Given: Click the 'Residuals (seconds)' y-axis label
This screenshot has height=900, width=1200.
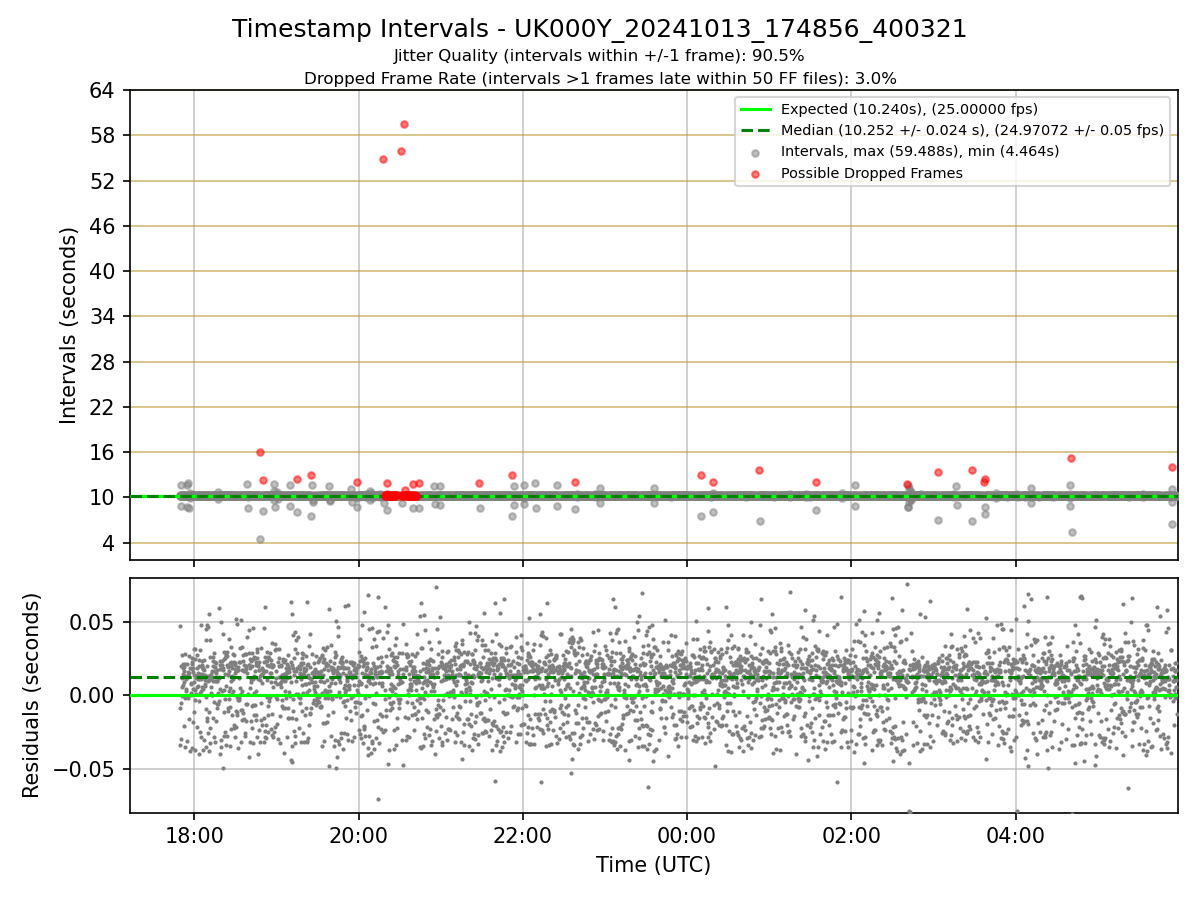Looking at the screenshot, I should point(32,695).
